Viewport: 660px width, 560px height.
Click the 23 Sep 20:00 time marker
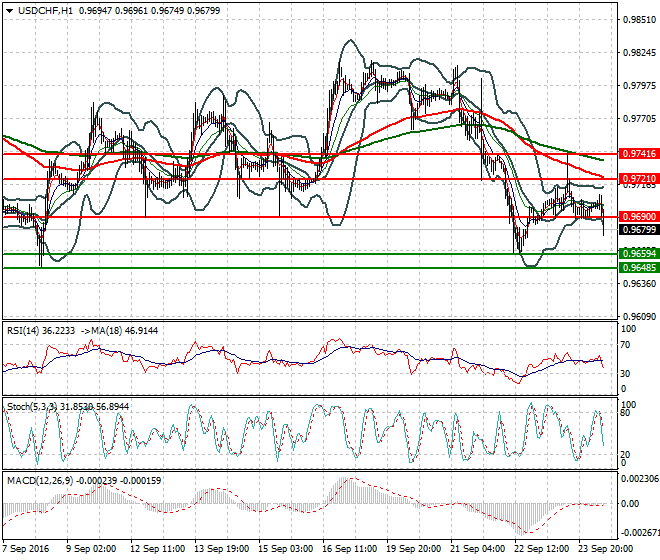point(606,549)
